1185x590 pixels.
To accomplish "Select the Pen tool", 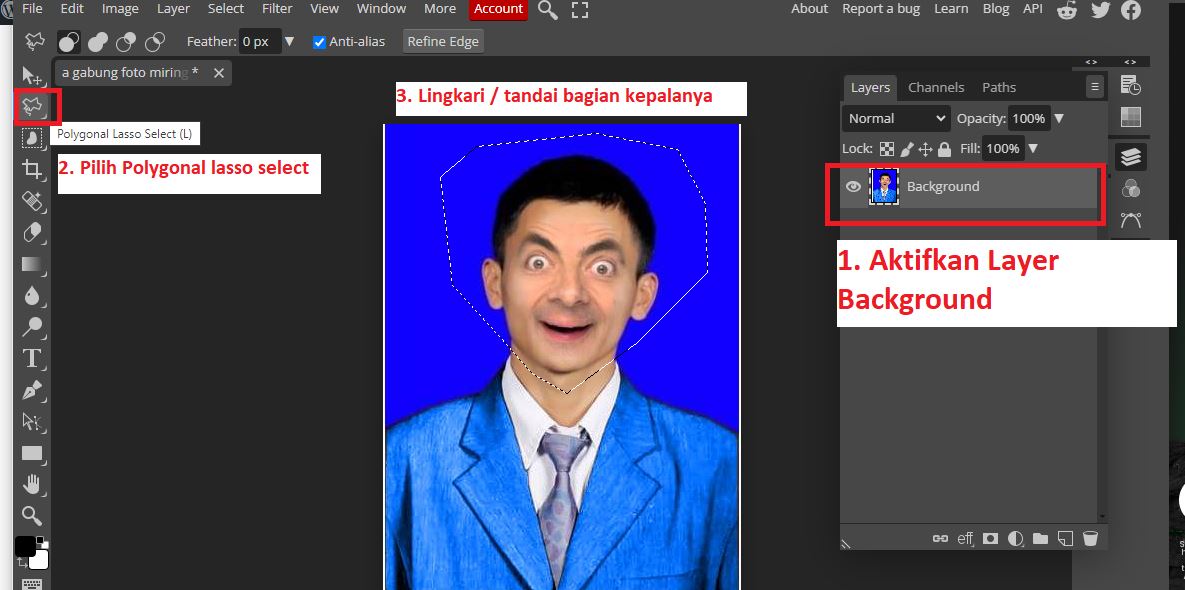I will point(32,390).
